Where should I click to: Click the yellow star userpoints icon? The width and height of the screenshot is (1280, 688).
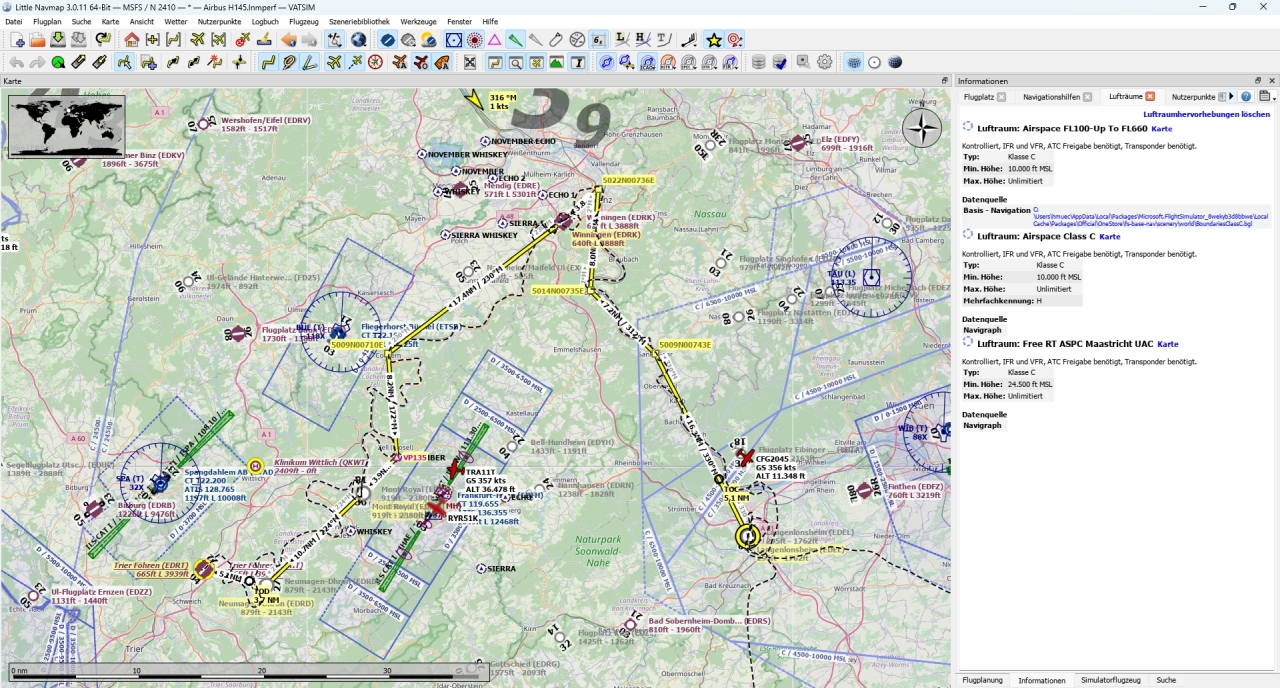[714, 40]
